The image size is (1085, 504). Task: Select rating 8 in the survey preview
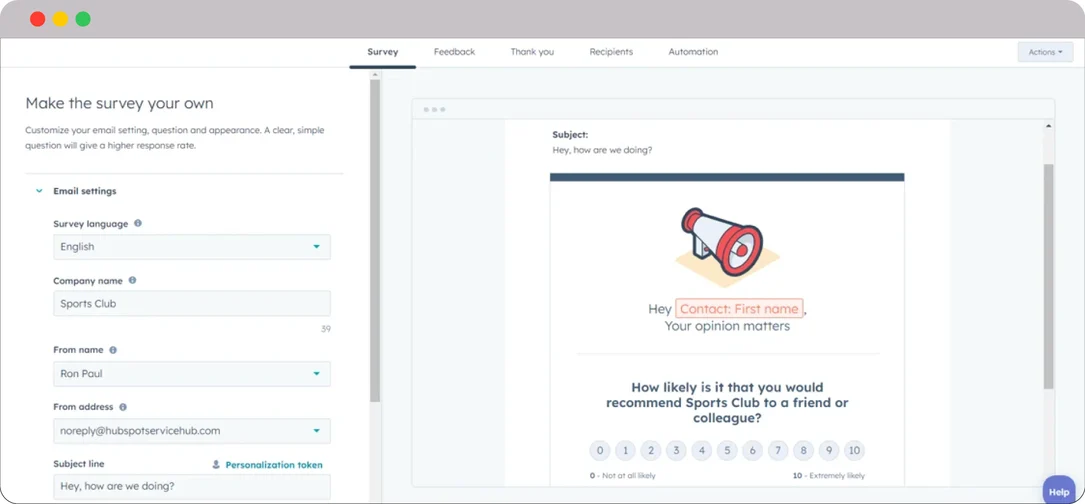coord(803,451)
